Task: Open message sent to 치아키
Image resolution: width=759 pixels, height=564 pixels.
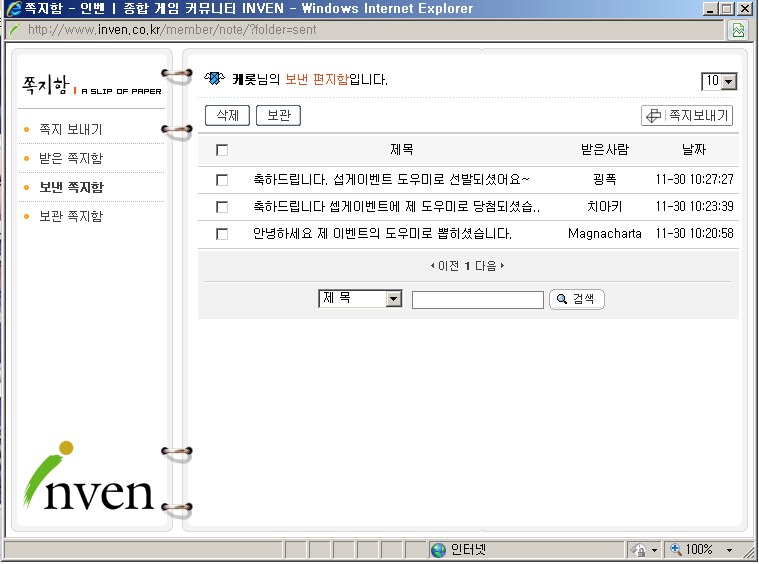Action: 396,207
